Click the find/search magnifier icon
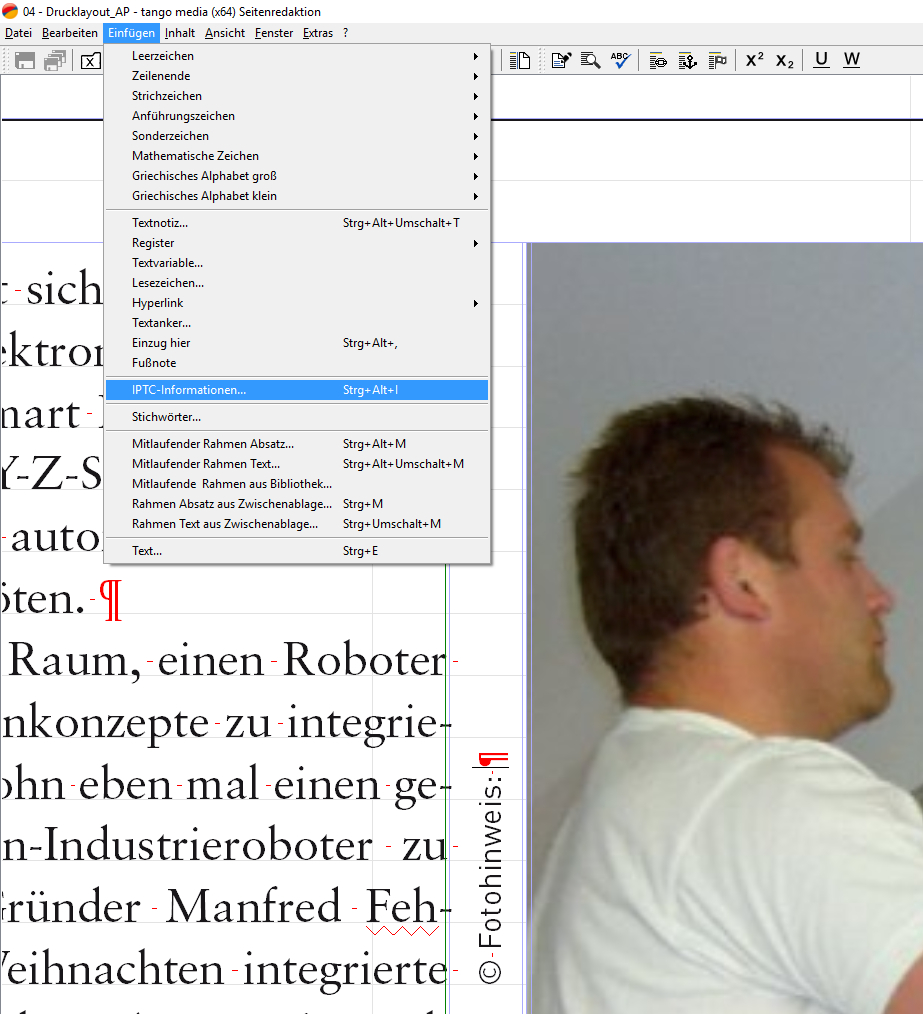The width and height of the screenshot is (923, 1014). 591,60
